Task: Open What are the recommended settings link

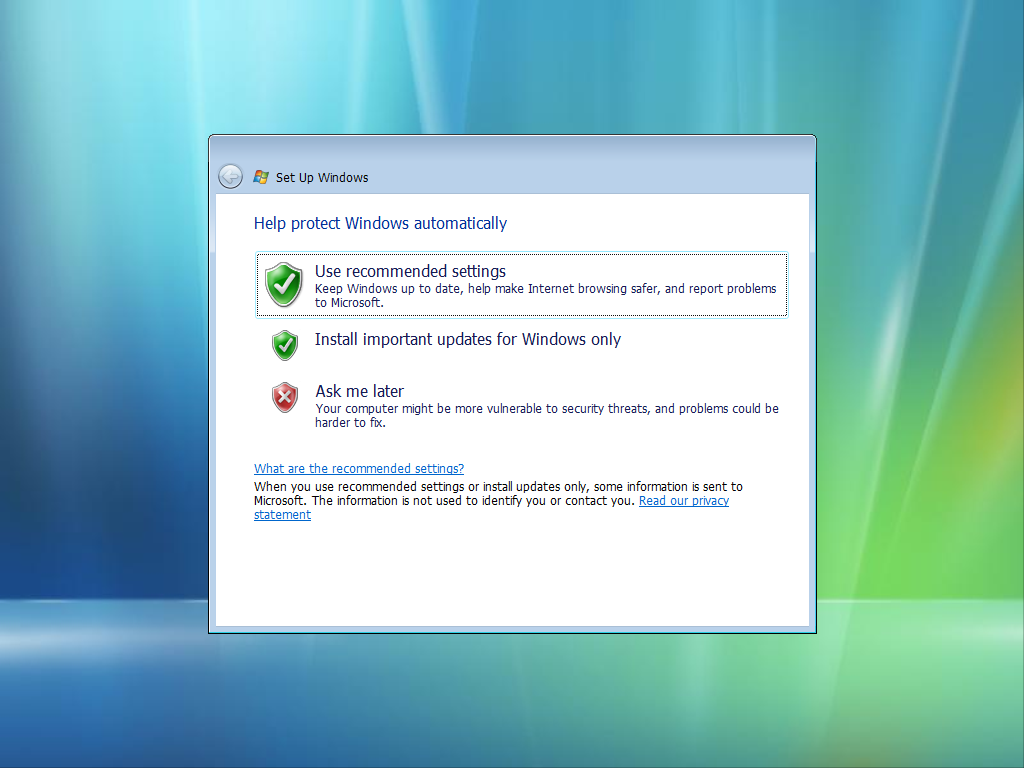Action: (359, 468)
